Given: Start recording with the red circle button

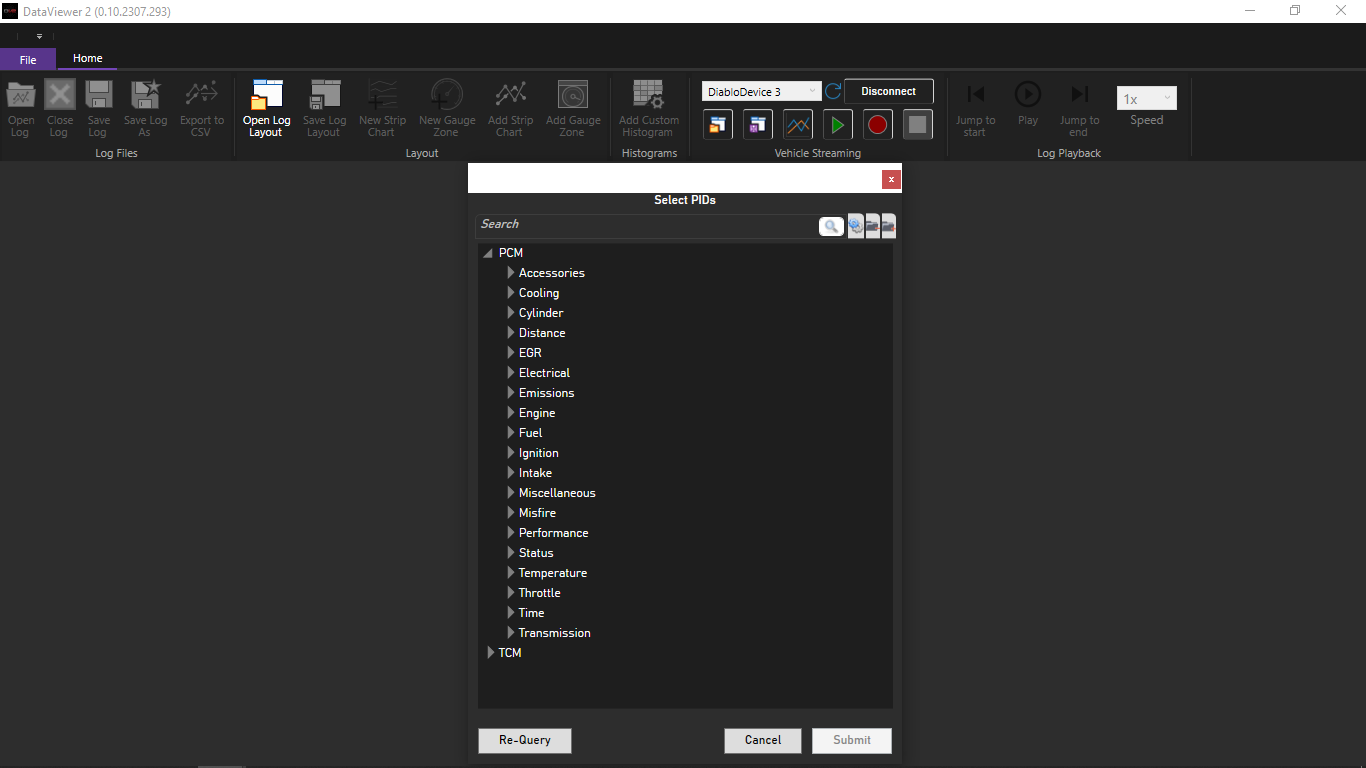Looking at the screenshot, I should click(878, 124).
